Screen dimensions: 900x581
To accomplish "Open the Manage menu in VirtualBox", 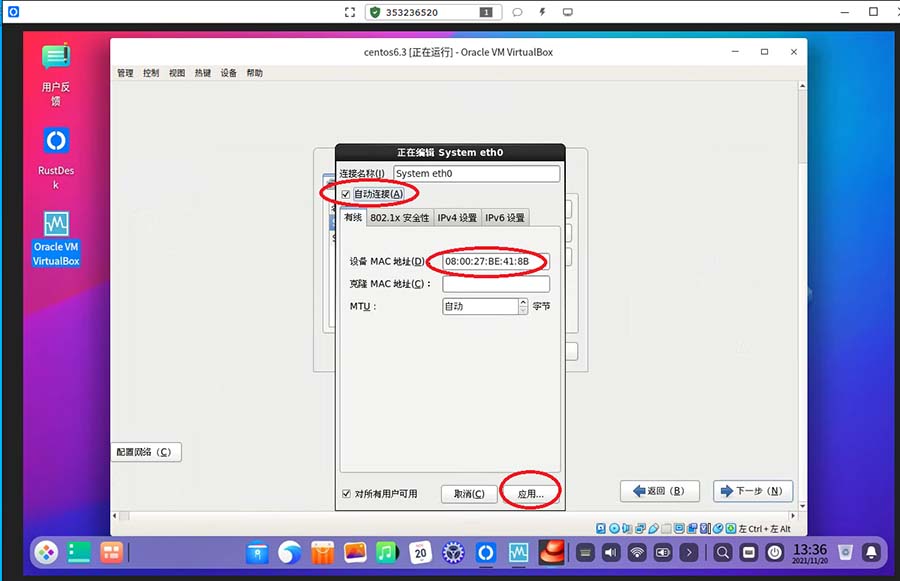I will 125,73.
